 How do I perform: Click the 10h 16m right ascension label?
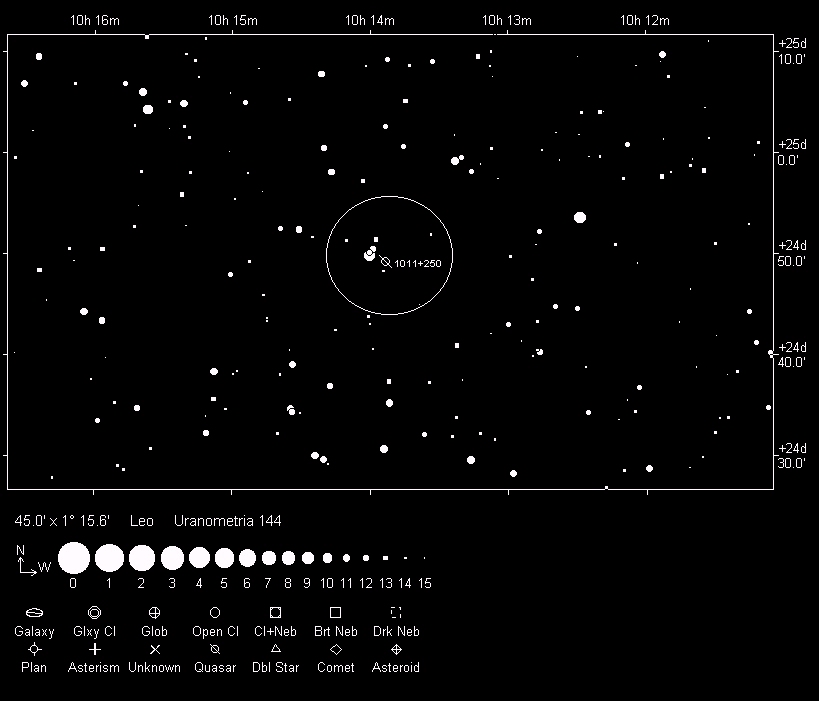[95, 20]
